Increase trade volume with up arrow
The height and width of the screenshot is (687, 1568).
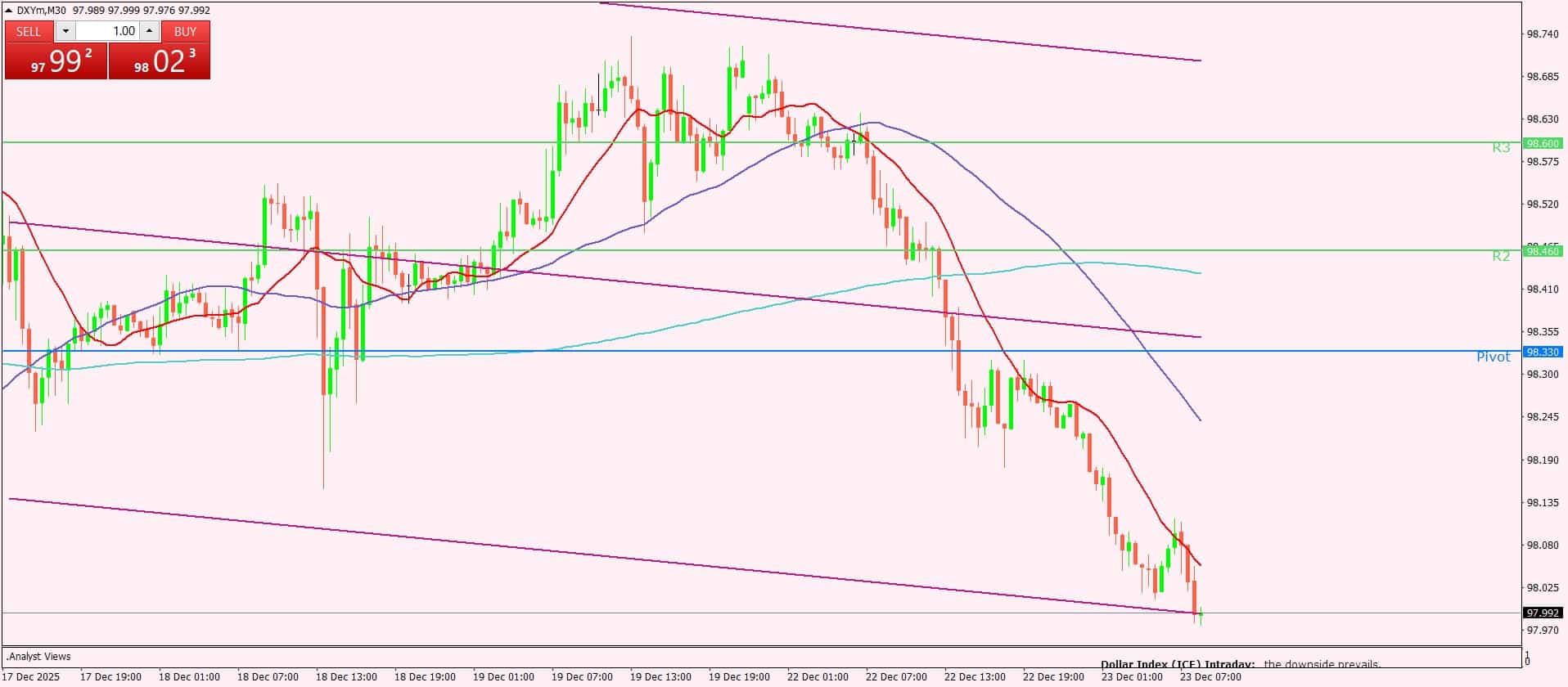pyautogui.click(x=149, y=31)
